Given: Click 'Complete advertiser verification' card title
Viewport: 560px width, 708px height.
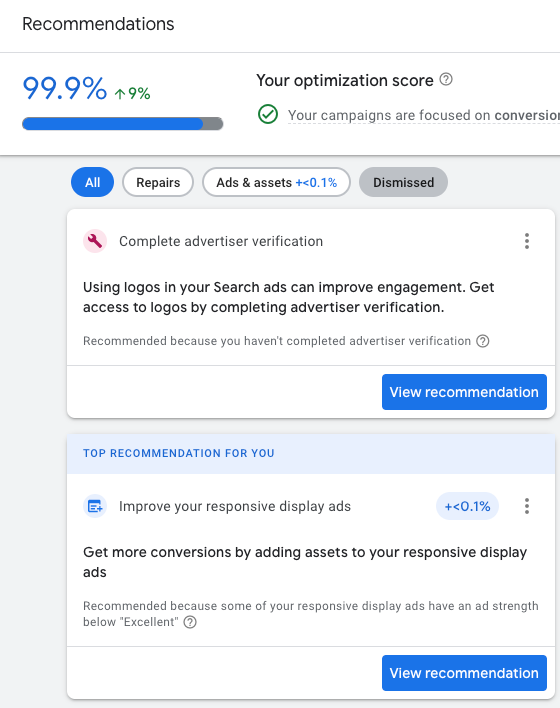Looking at the screenshot, I should [221, 241].
